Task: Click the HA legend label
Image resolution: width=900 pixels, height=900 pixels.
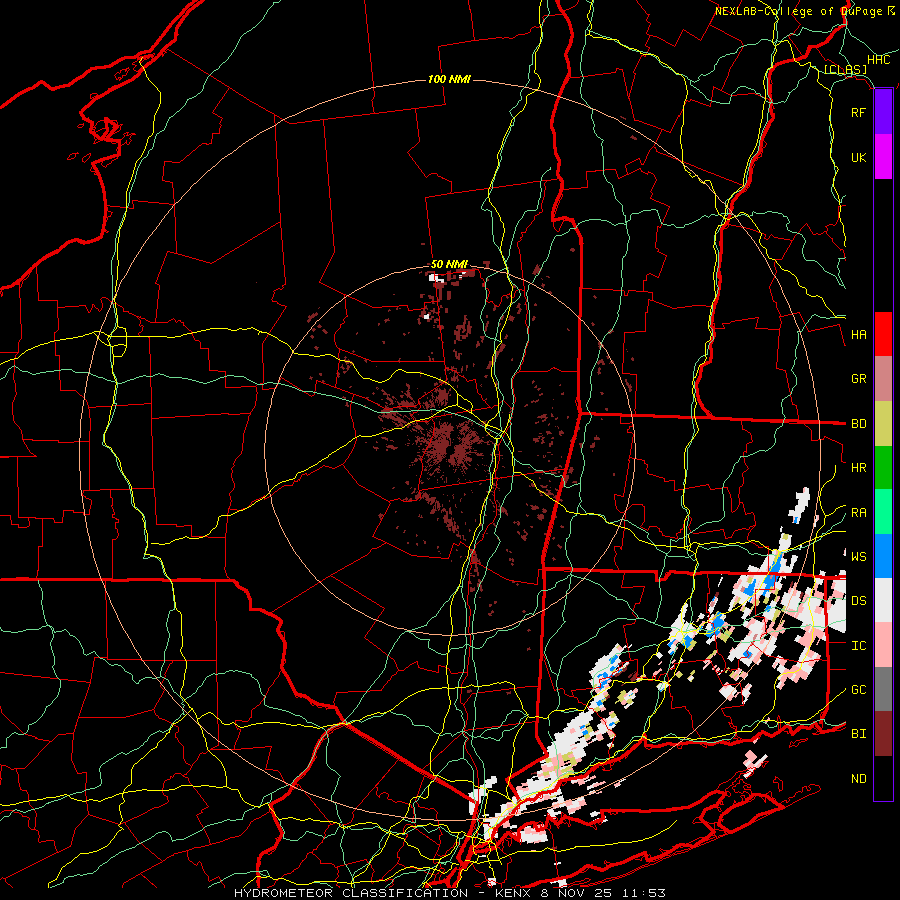Action: click(859, 335)
